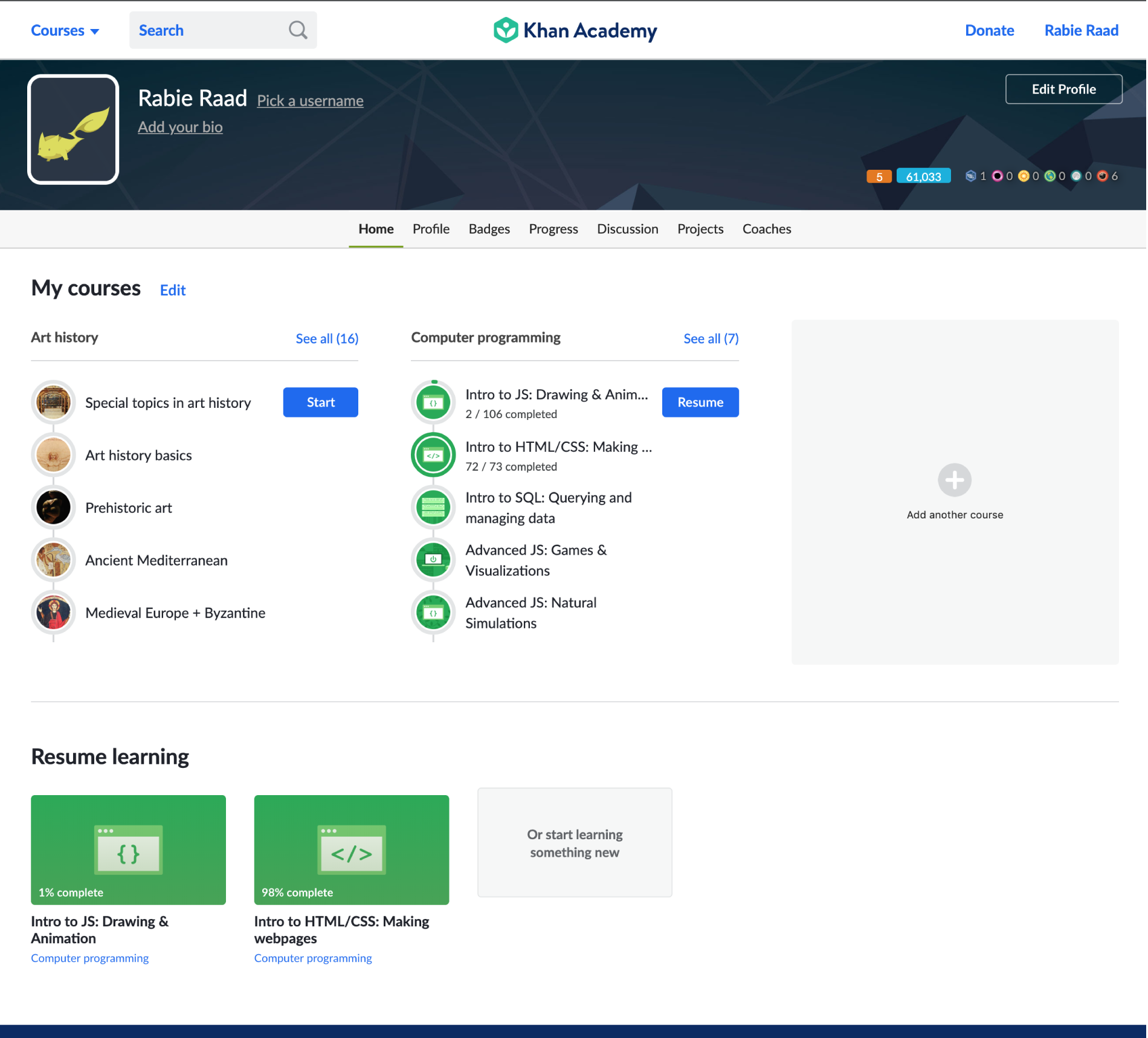Image resolution: width=1148 pixels, height=1038 pixels.
Task: Click the Khan Academy logo
Action: [575, 30]
